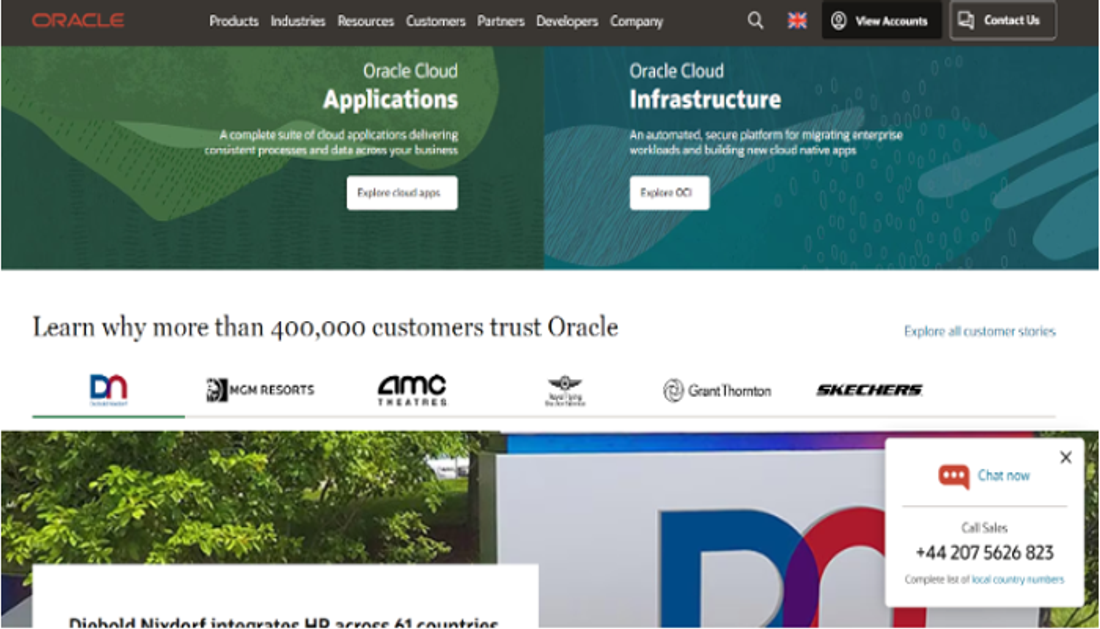The width and height of the screenshot is (1100, 629).
Task: Select the winged emblem logo tab
Action: (565, 391)
